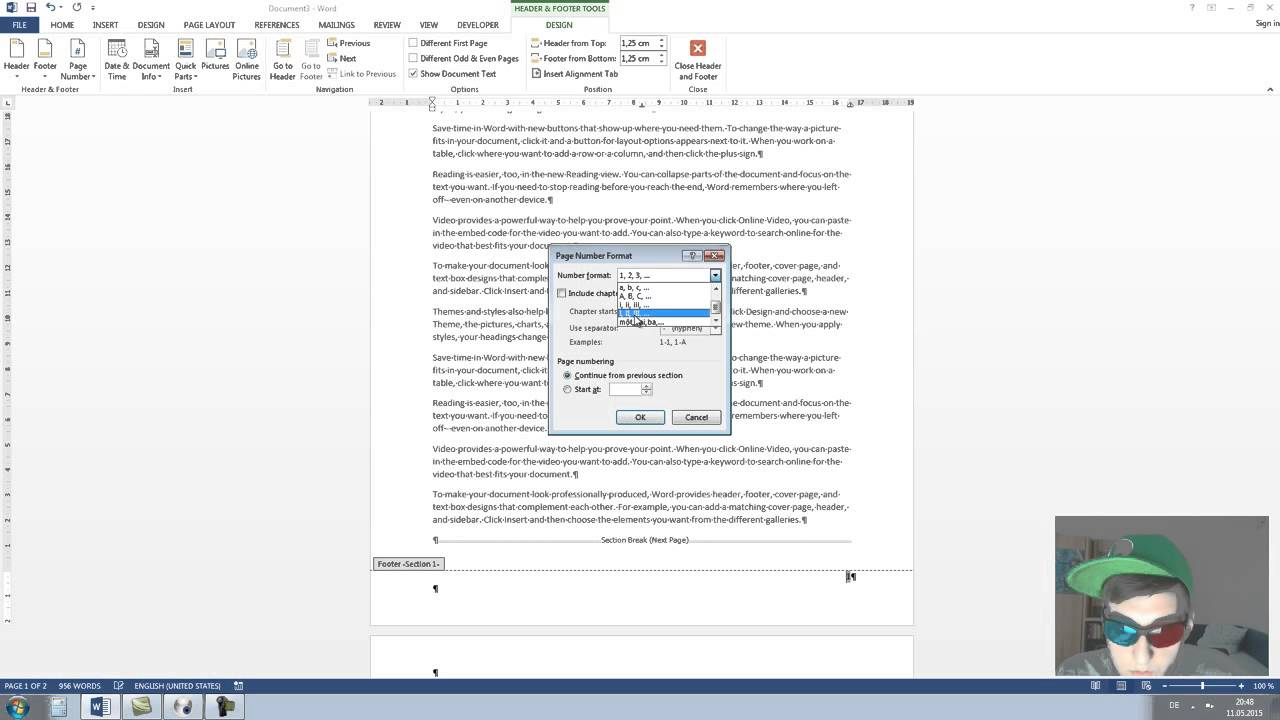Click Insert Alignment Tab
Screen dimensions: 1280x720
(x=574, y=73)
